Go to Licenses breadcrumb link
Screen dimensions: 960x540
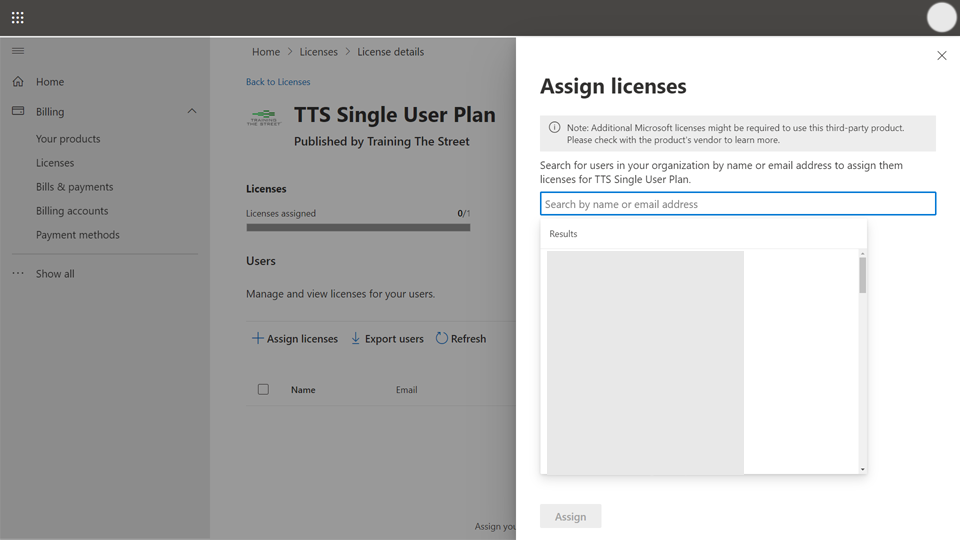318,52
